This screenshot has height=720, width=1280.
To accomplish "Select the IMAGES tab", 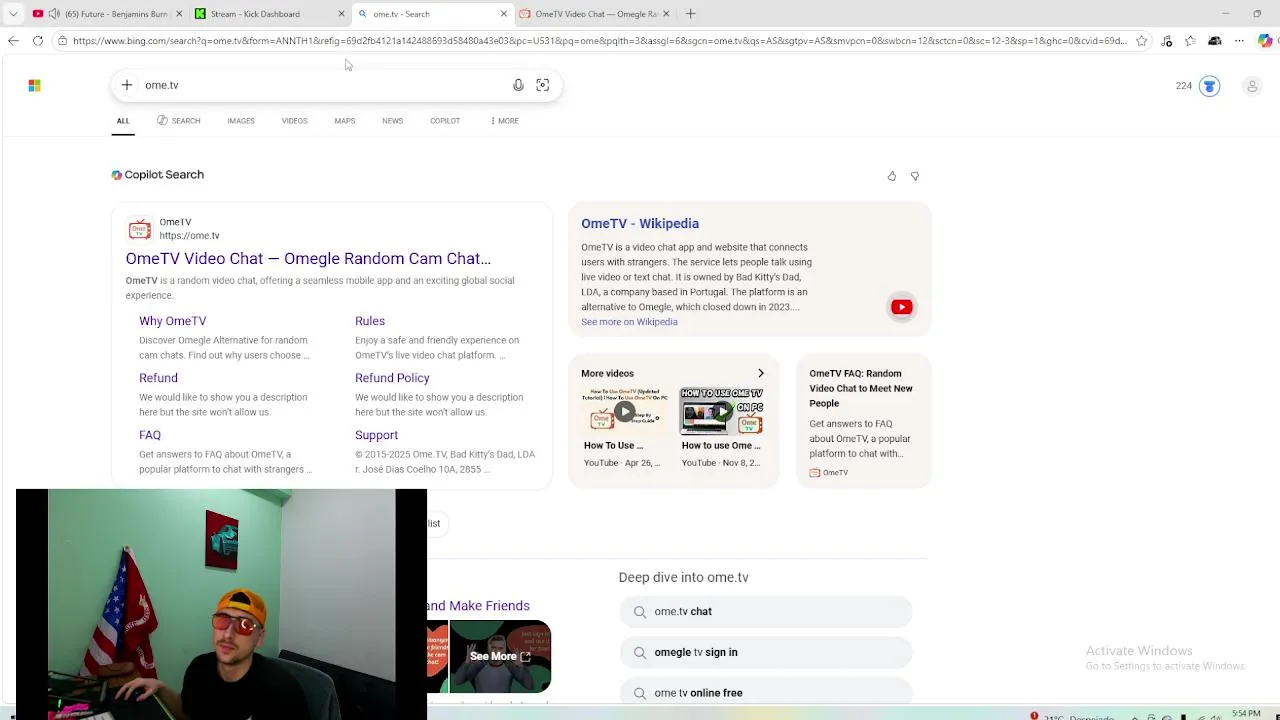I will pos(241,121).
